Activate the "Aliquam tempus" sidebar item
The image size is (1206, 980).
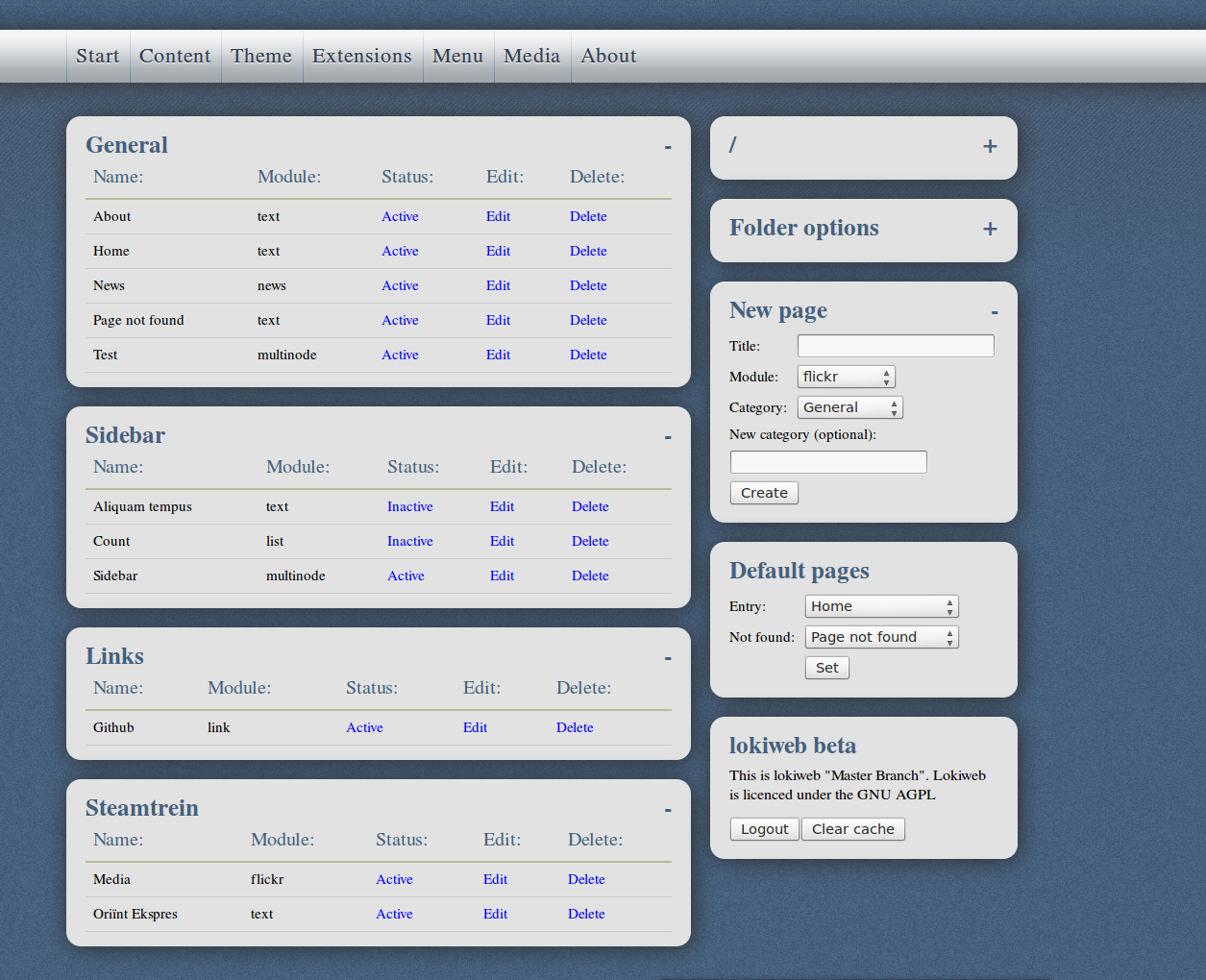409,506
